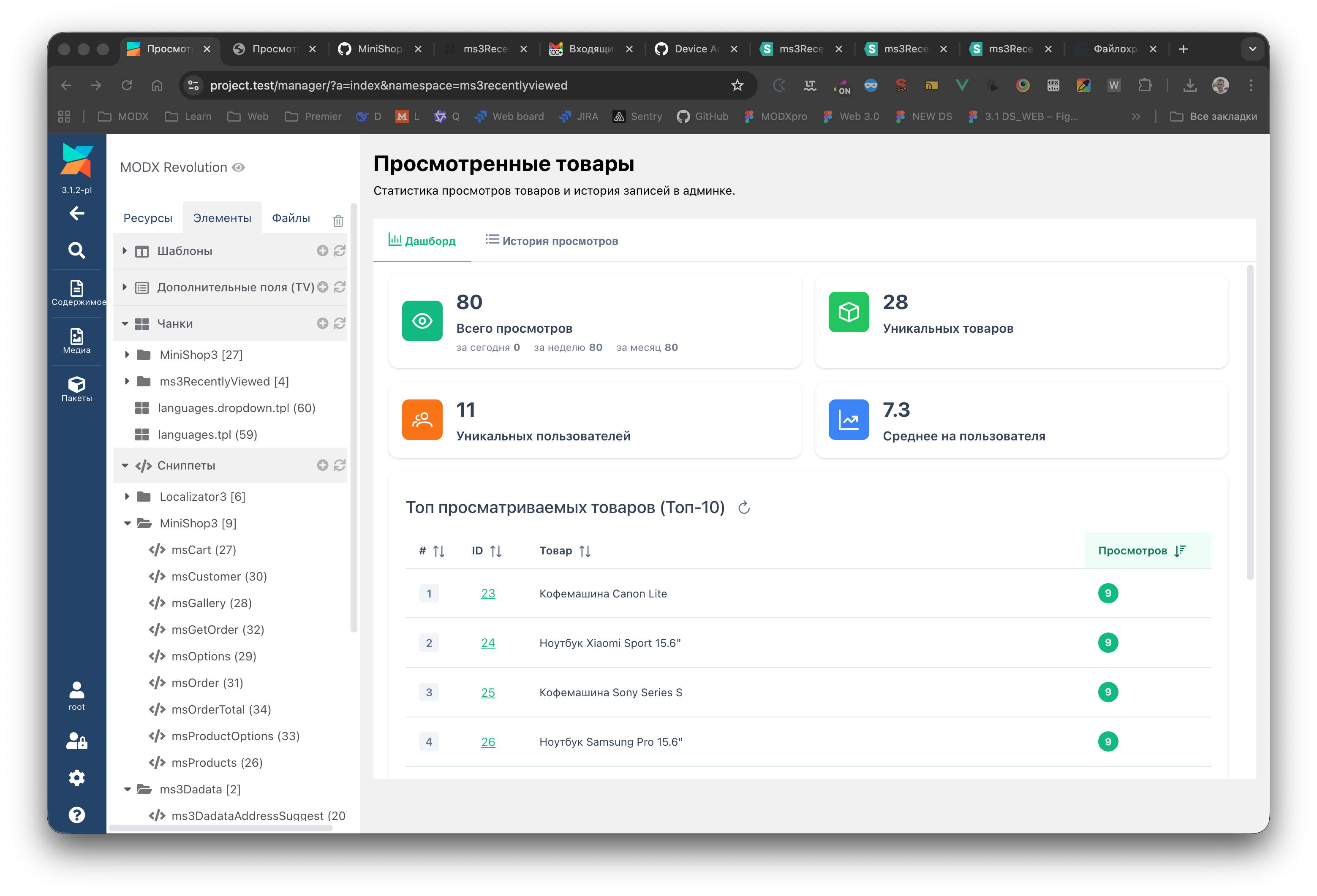1317x896 pixels.
Task: Toggle site preview eye next to MODX Revolution
Action: tap(239, 168)
